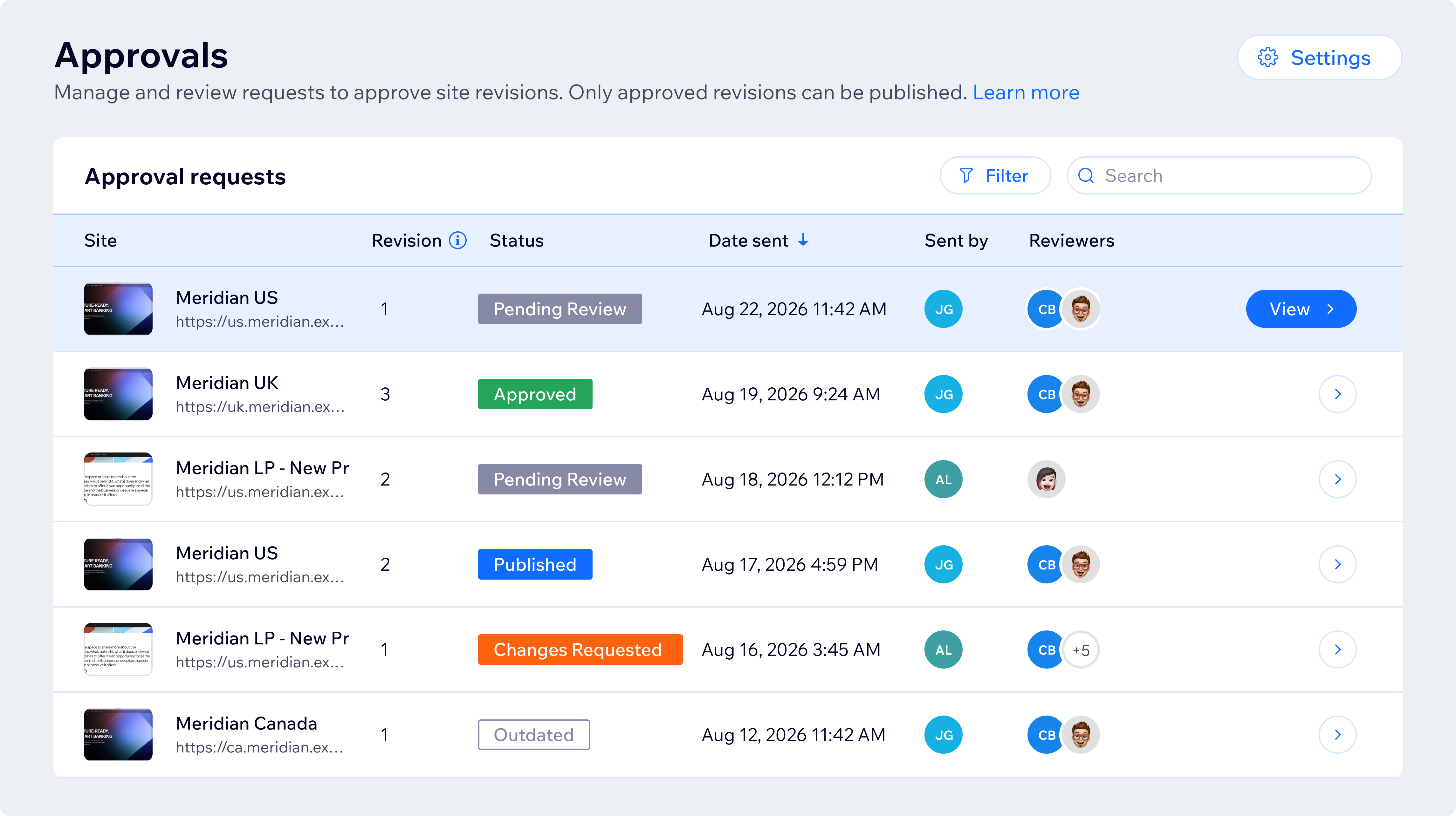Click JG avatar in first Meridian US row

pos(943,309)
